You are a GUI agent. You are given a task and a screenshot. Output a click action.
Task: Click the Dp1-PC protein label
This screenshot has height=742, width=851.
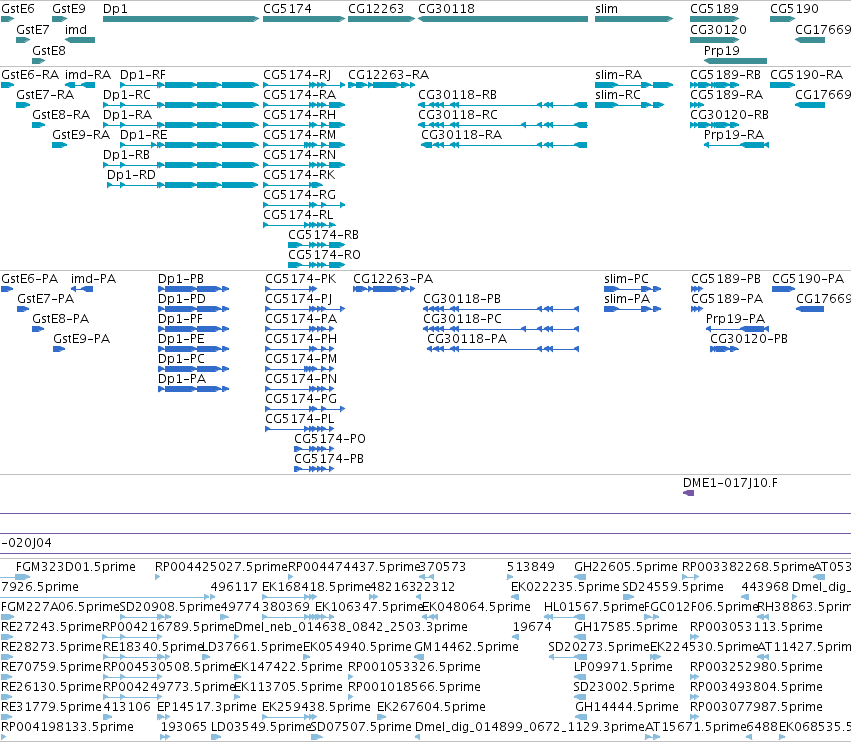(x=181, y=359)
